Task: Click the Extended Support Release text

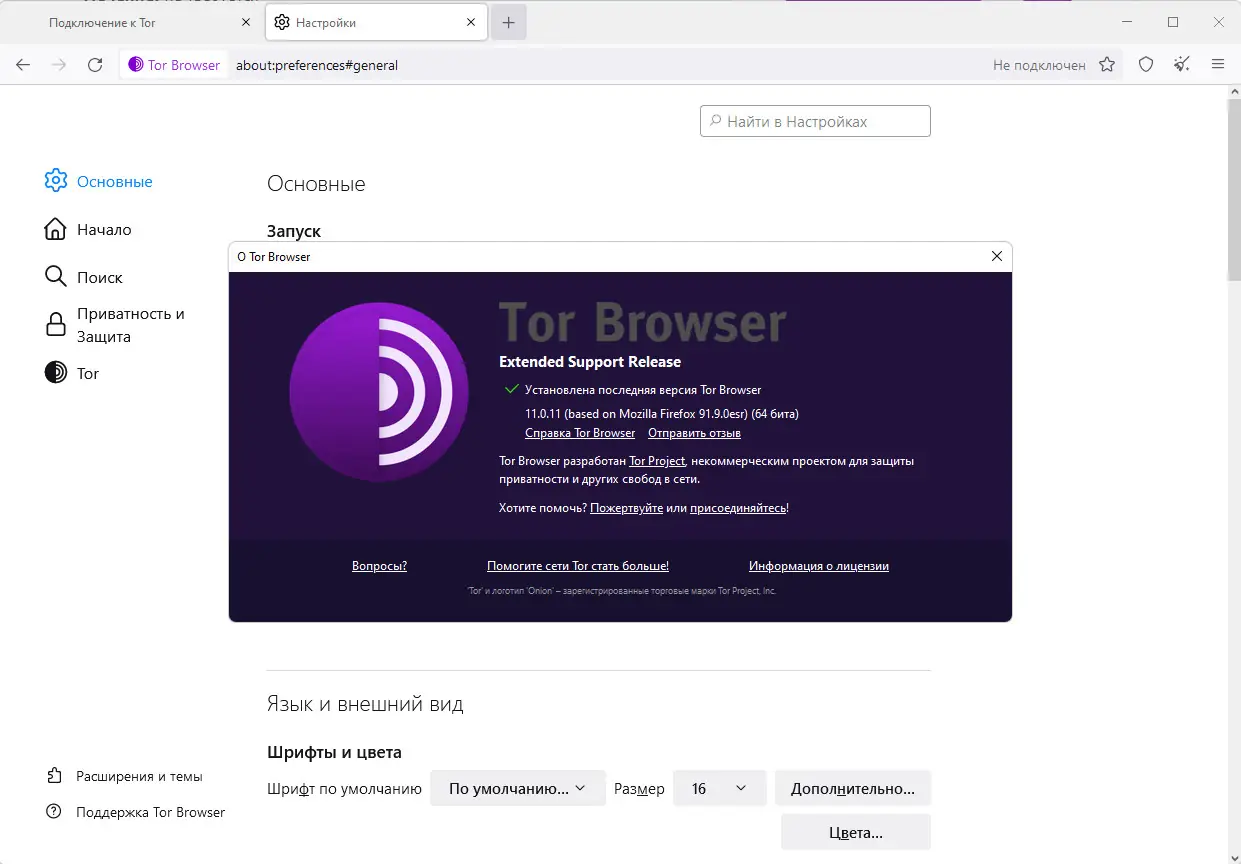Action: click(590, 362)
